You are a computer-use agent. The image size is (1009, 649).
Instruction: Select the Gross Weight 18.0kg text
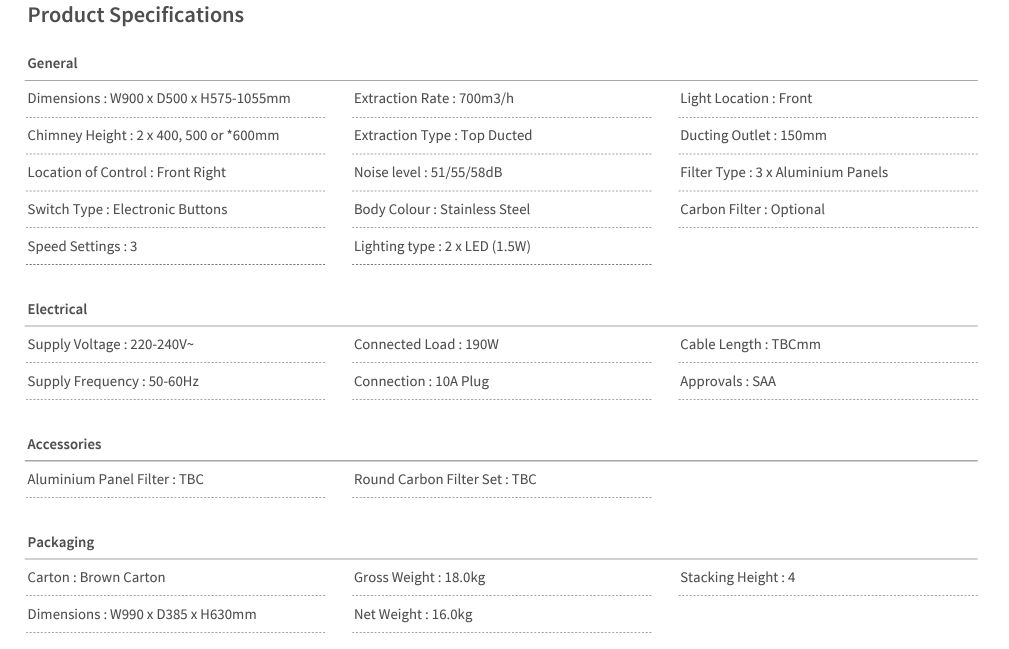click(419, 577)
